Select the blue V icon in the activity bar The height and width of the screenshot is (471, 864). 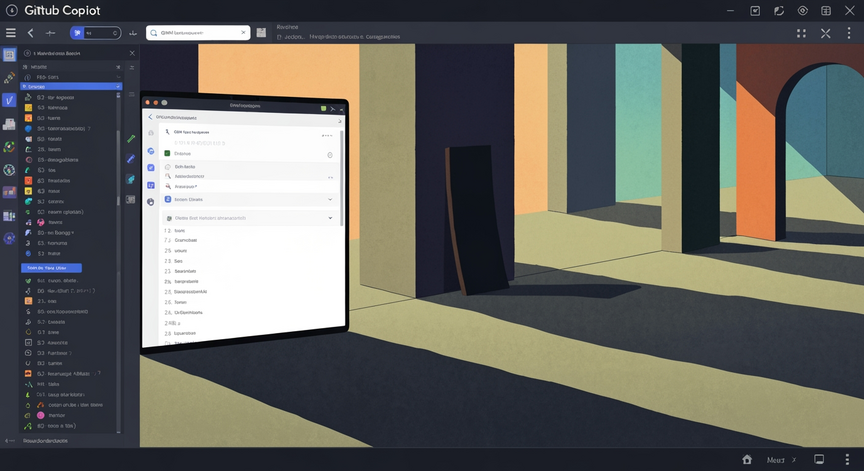point(9,100)
